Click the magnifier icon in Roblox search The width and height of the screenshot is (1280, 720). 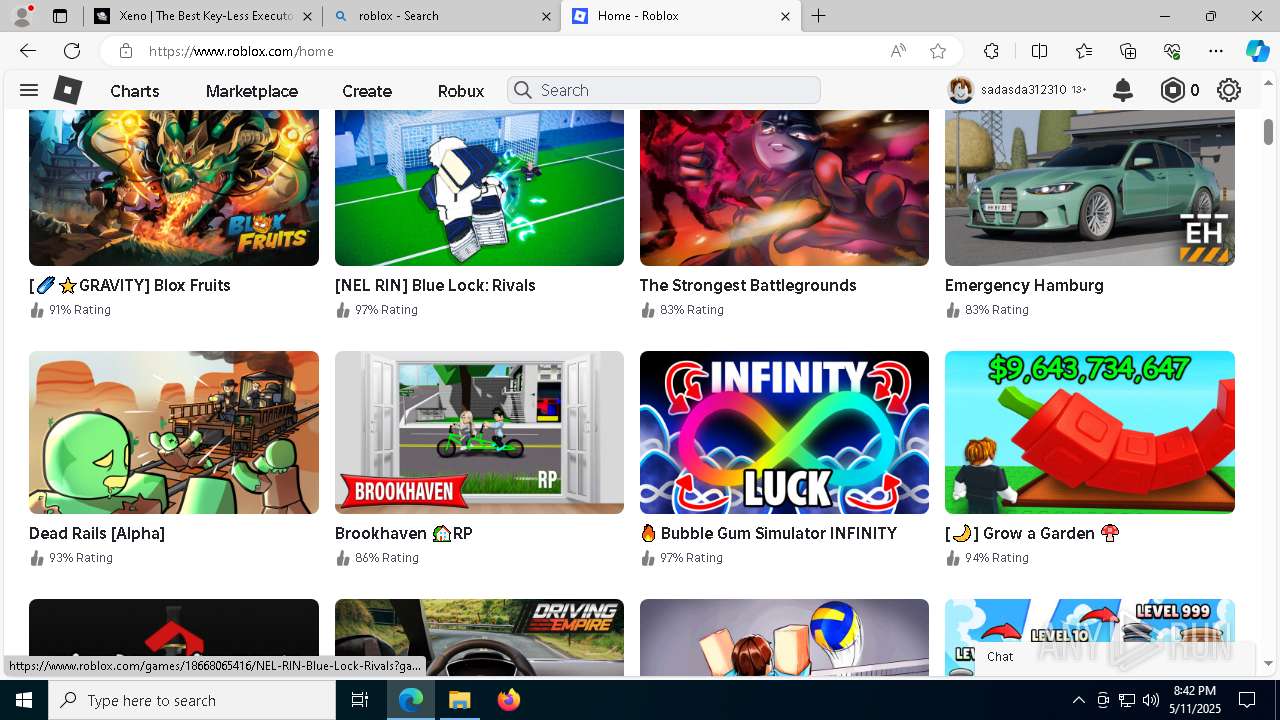click(522, 90)
